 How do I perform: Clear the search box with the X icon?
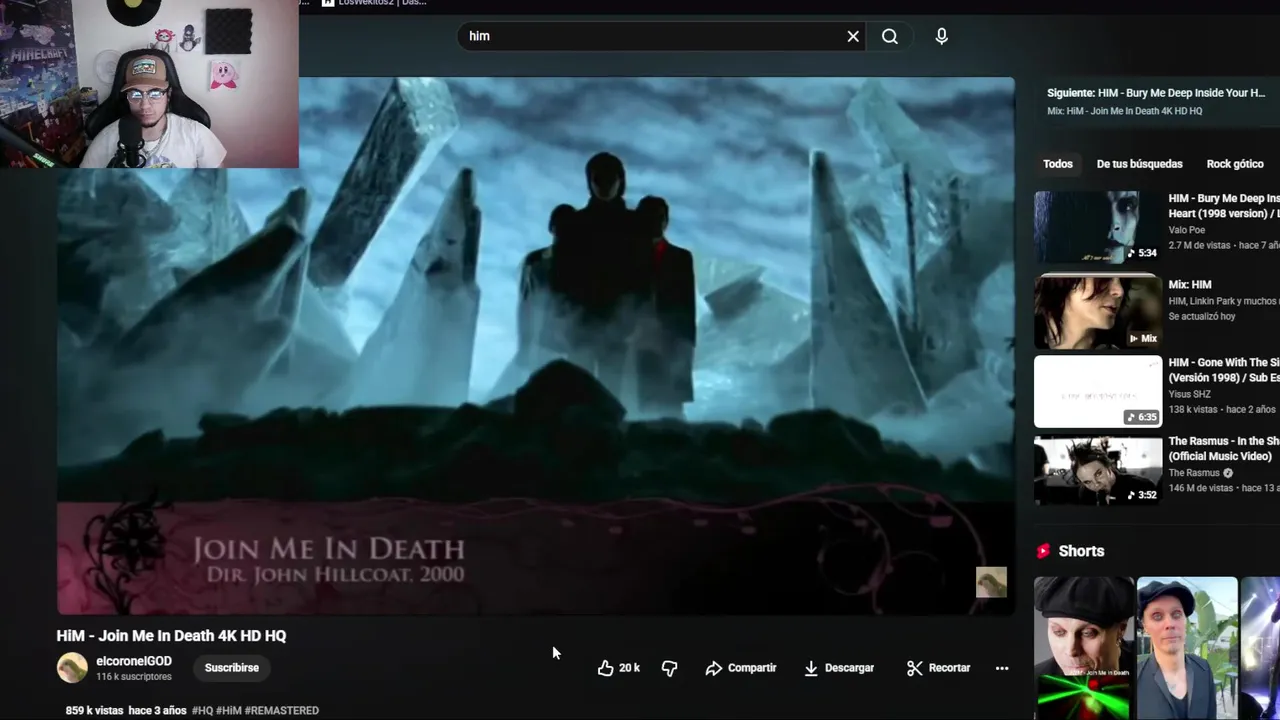tap(853, 36)
